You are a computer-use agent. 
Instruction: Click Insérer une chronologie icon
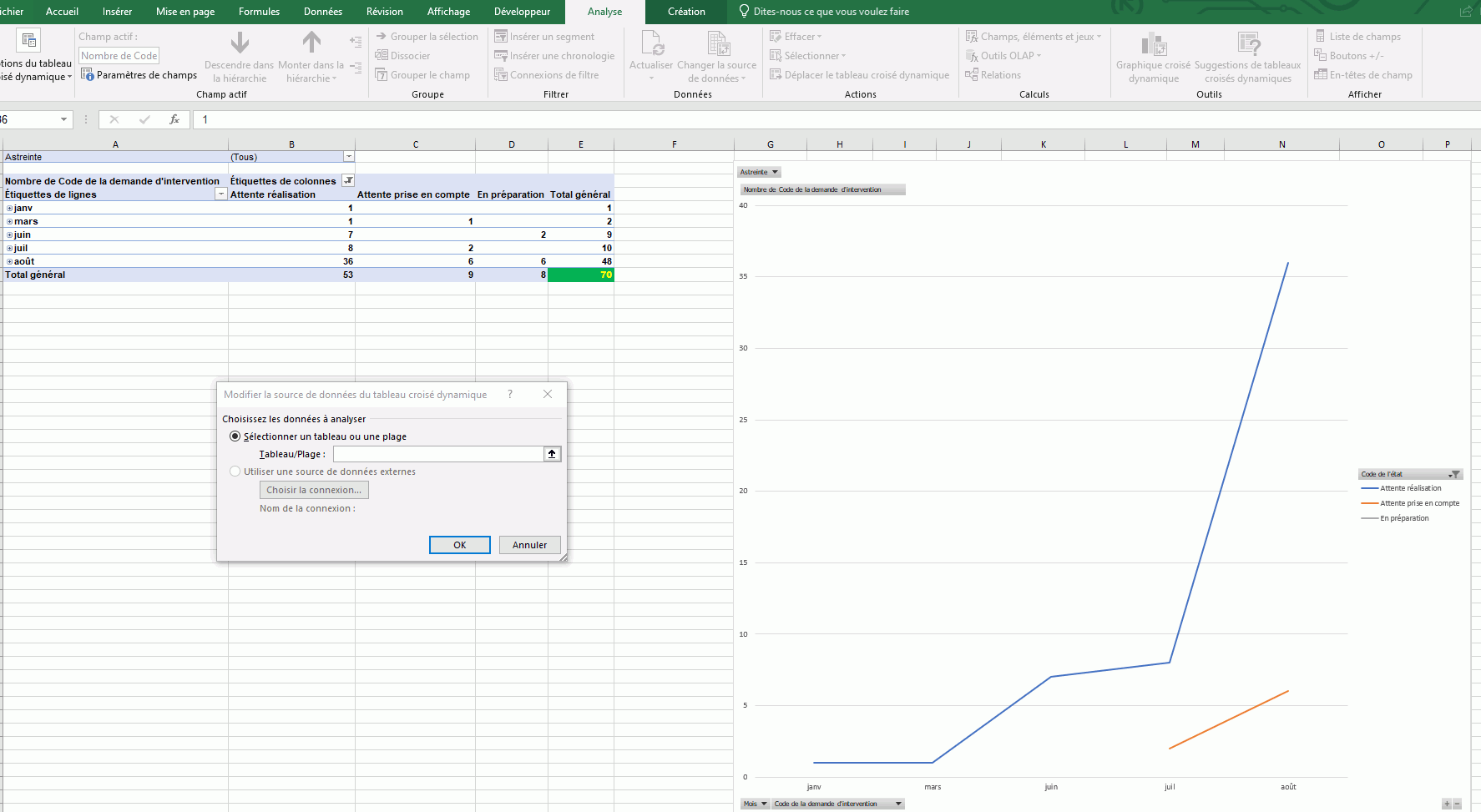point(501,56)
